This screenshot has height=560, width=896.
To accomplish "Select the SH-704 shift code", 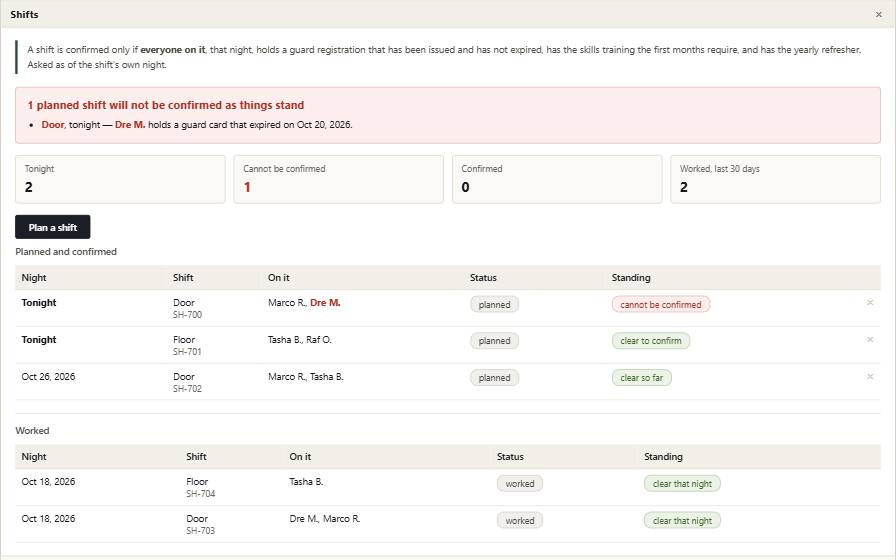I will pyautogui.click(x=201, y=494).
